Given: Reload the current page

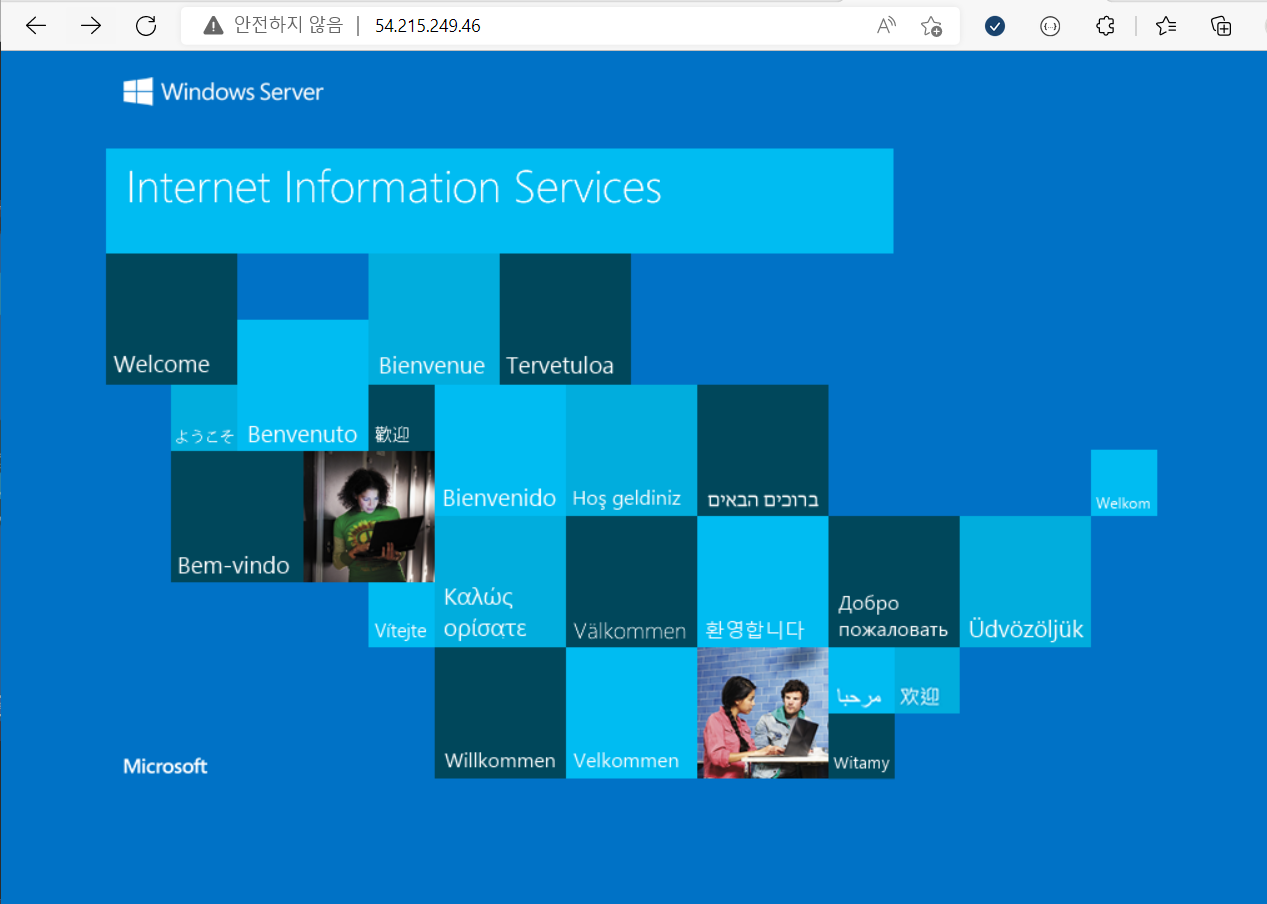Looking at the screenshot, I should [146, 26].
